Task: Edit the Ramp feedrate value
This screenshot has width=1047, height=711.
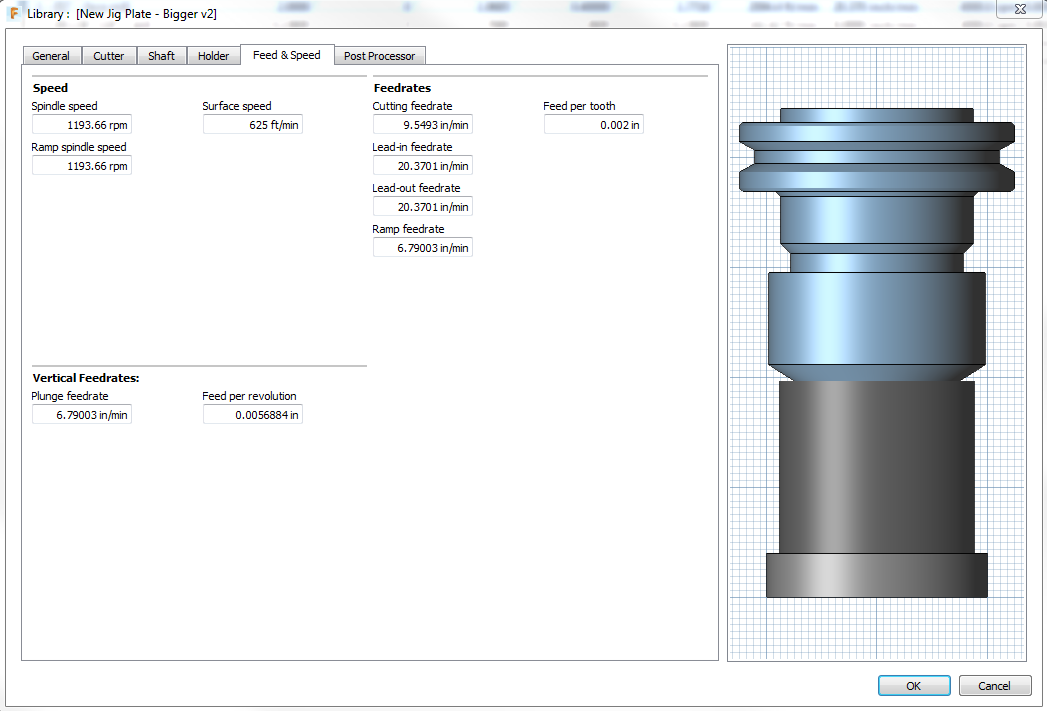Action: click(x=422, y=248)
